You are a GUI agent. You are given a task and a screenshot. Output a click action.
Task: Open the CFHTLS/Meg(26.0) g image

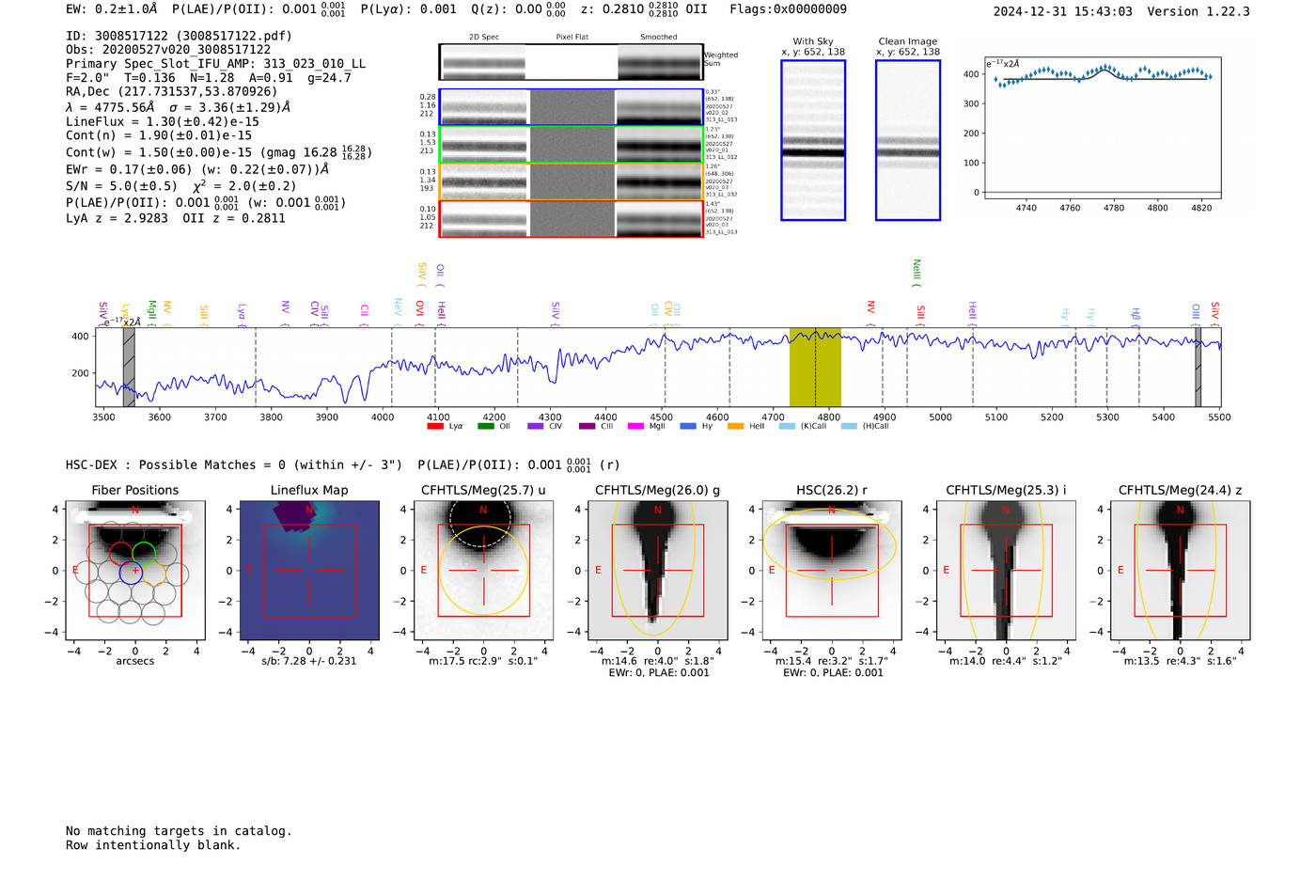point(658,571)
